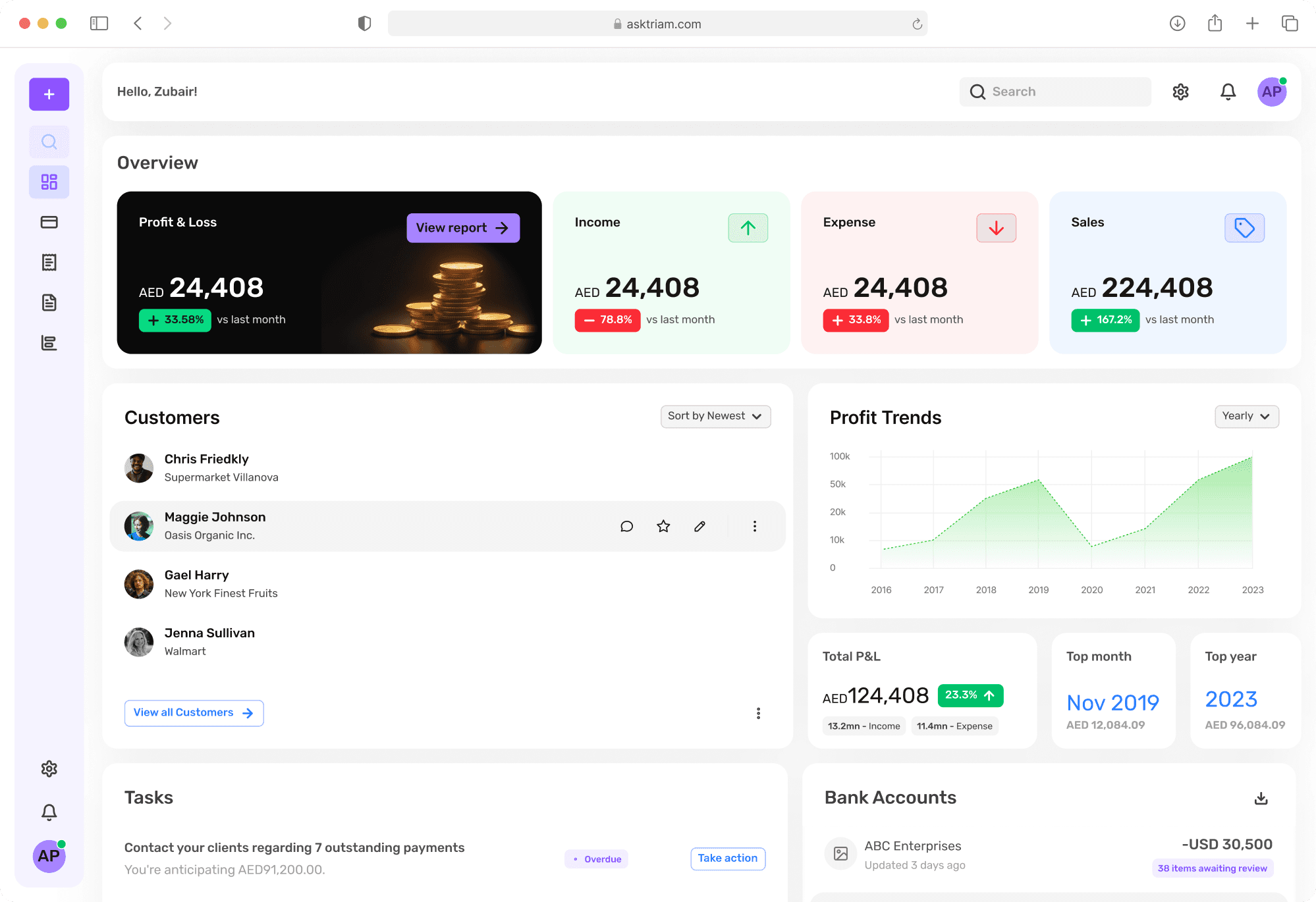Download bank accounts using download icon

coord(1261,799)
